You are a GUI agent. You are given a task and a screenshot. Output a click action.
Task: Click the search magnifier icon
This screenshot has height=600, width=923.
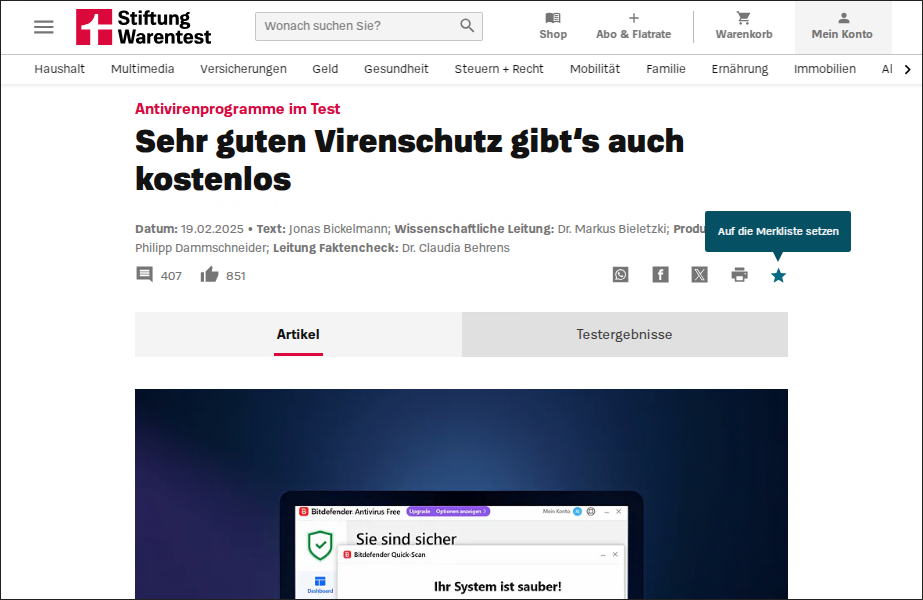click(x=467, y=26)
